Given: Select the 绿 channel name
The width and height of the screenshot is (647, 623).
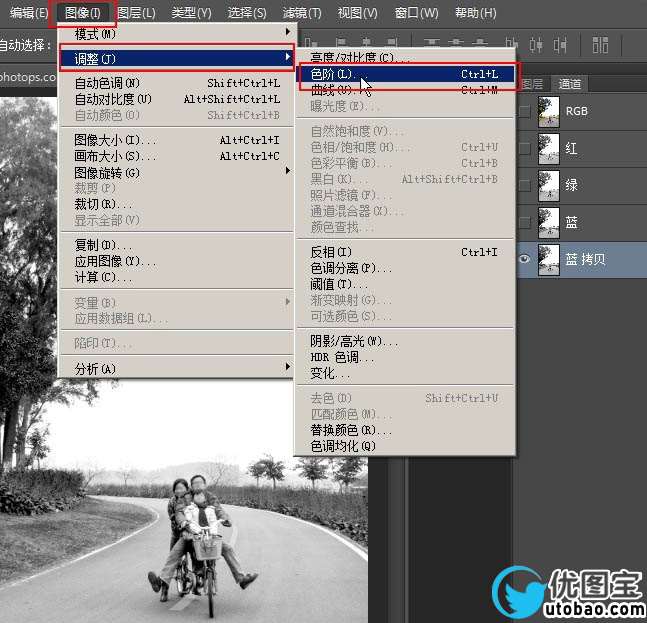Looking at the screenshot, I should [x=571, y=185].
